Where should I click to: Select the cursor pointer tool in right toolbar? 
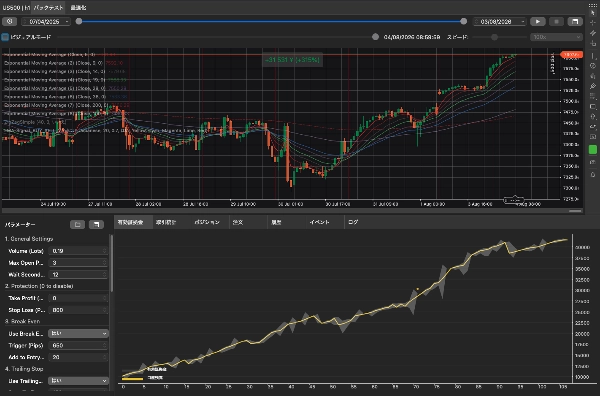coord(593,13)
